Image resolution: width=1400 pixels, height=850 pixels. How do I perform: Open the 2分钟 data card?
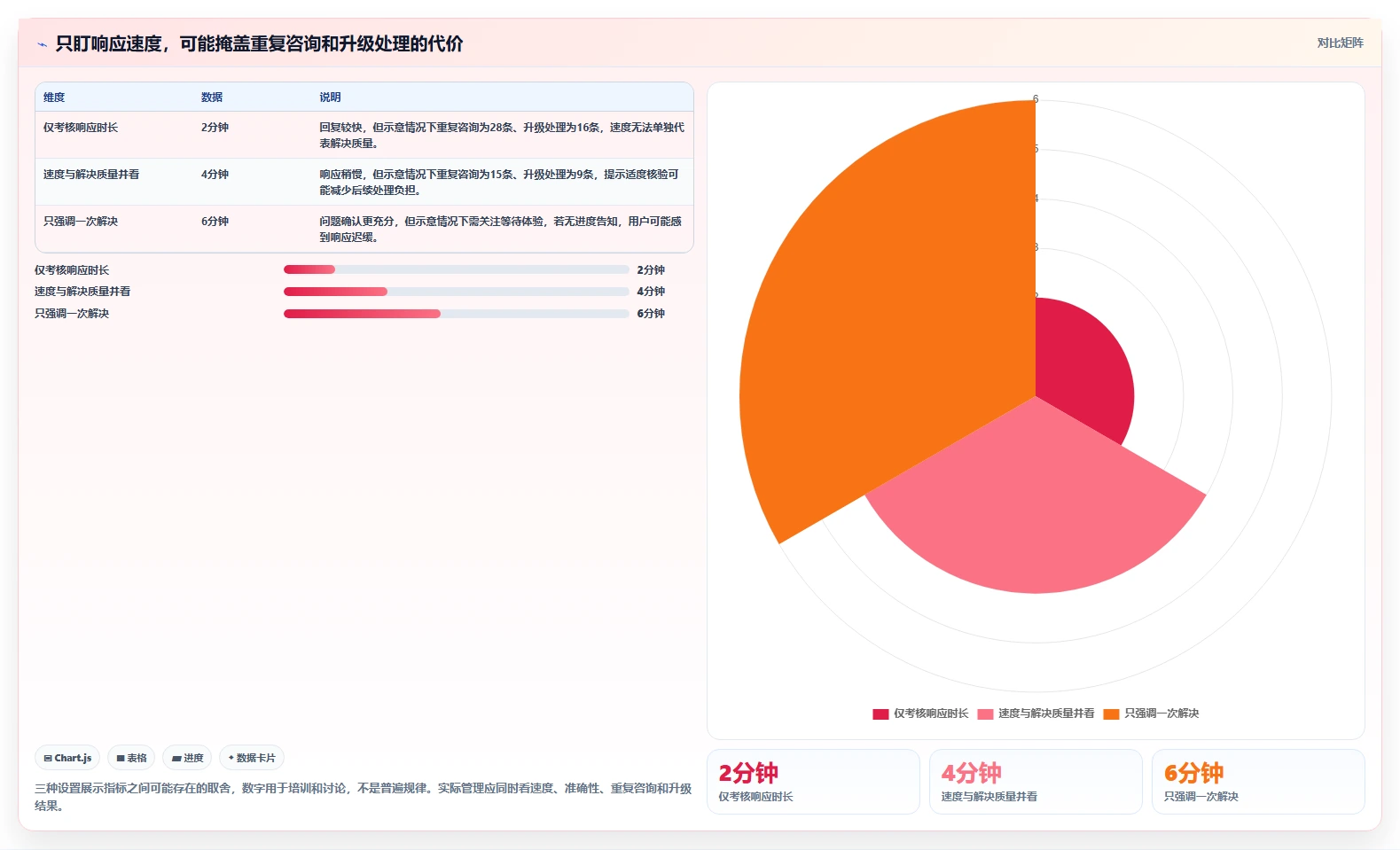[813, 782]
